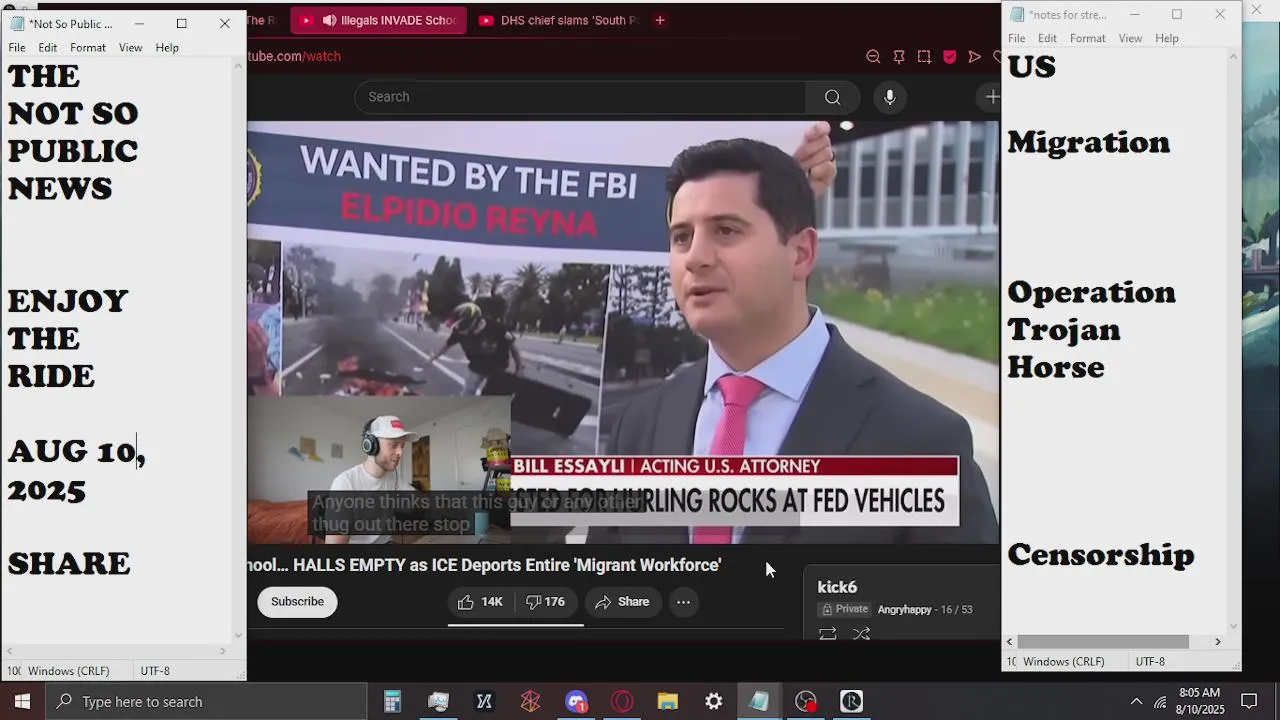Open Edit menu in notes for stream Notepad
This screenshot has height=720, width=1280.
1048,38
